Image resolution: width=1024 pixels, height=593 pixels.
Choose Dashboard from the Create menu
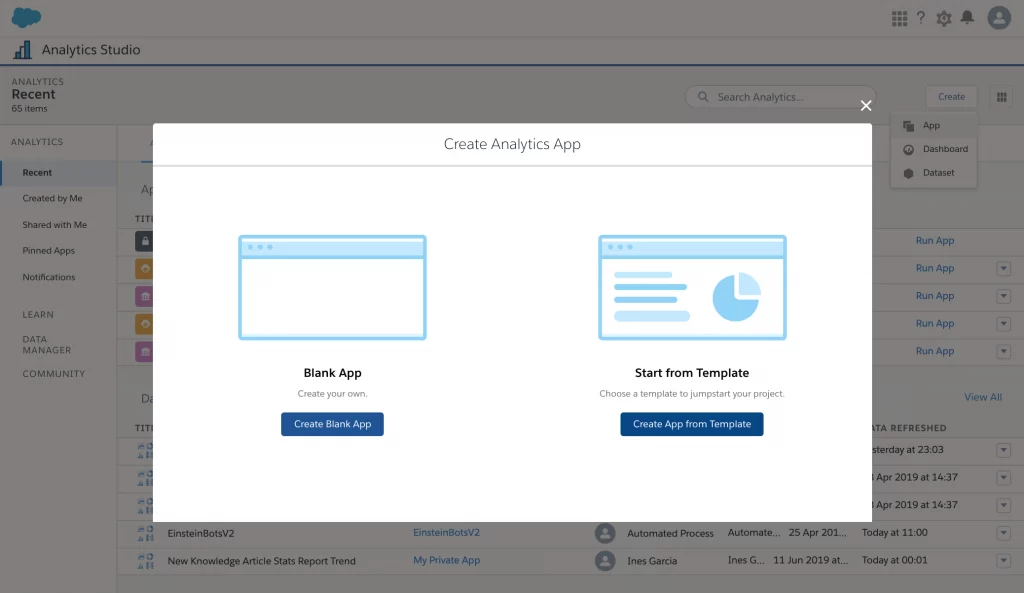[934, 149]
